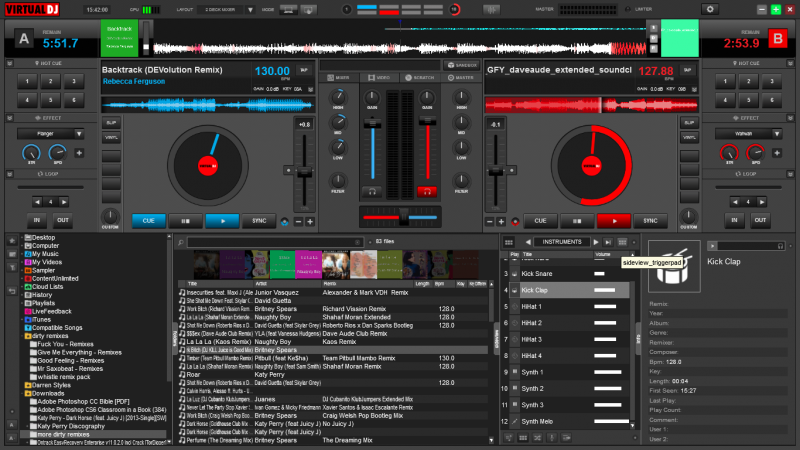
Task: Click deck A pitch reset dot button
Action: click(x=288, y=170)
